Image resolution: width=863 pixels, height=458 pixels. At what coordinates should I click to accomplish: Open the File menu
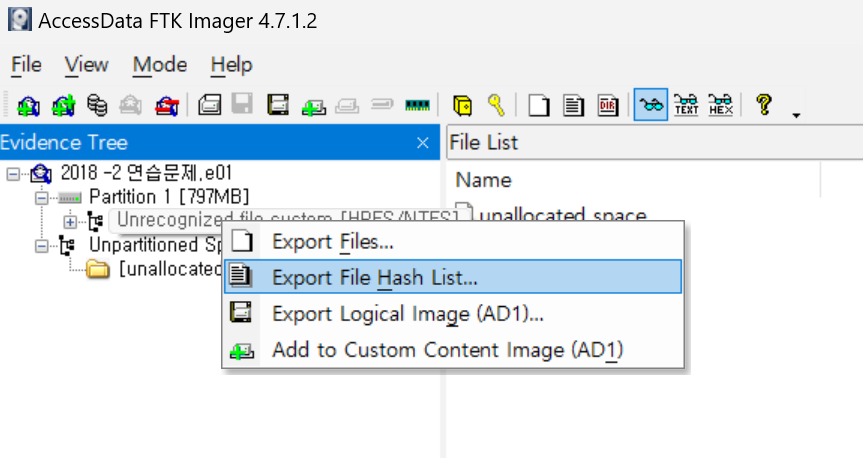[26, 64]
